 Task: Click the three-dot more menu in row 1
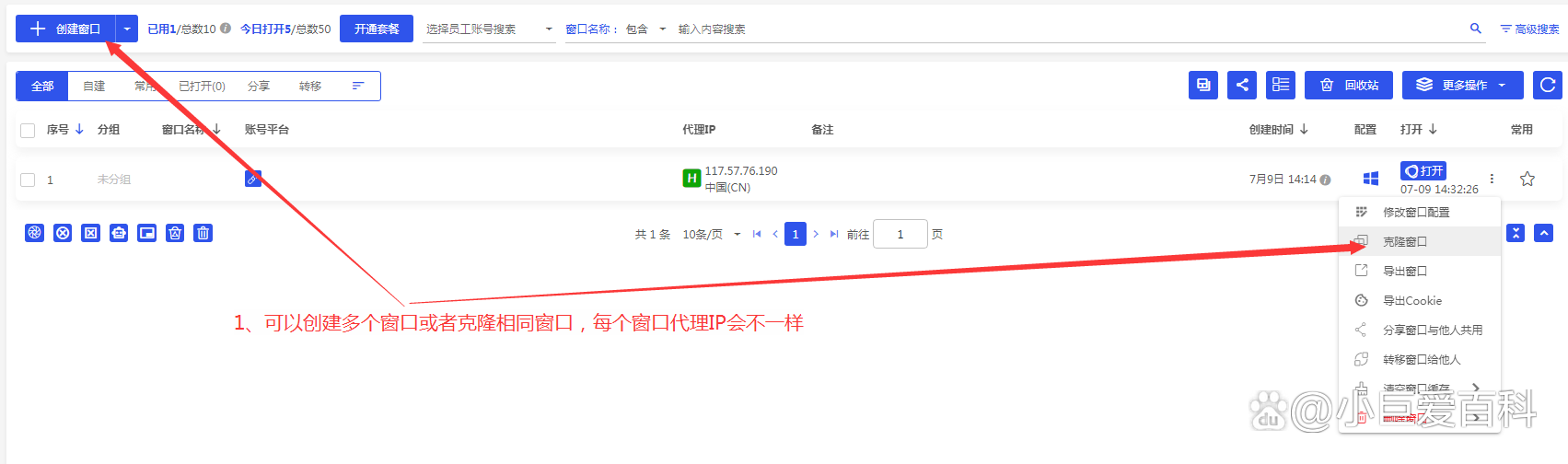coord(1492,179)
